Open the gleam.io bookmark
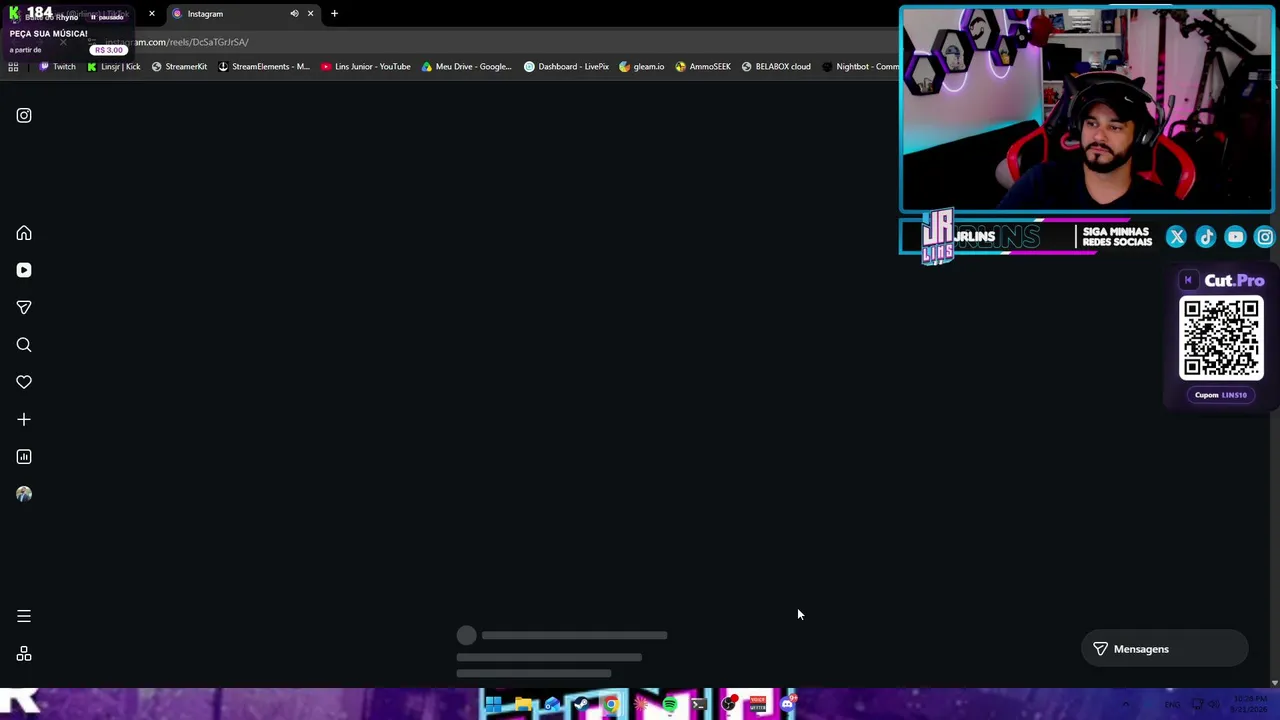Screen dimensions: 1280x720 642,67
